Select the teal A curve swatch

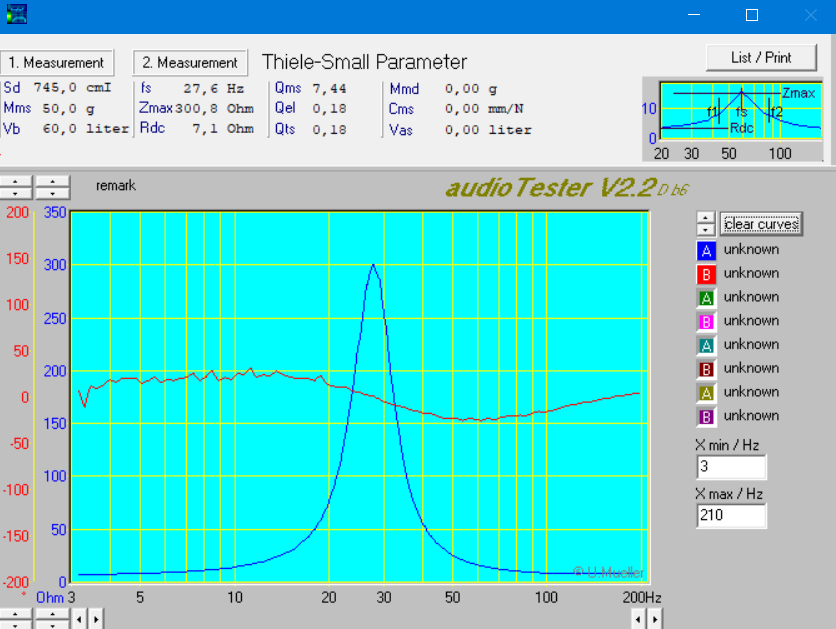tap(706, 345)
